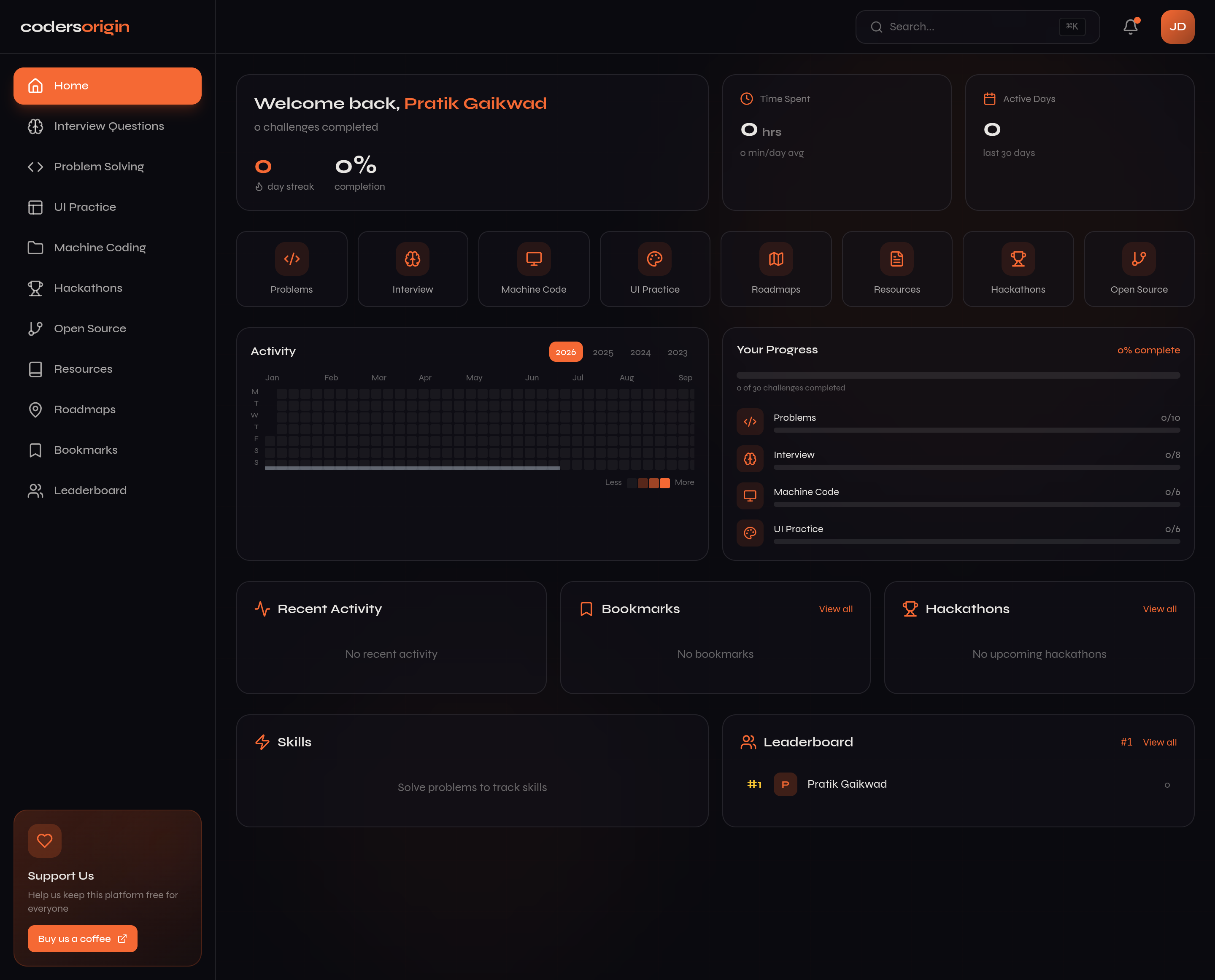The image size is (1215, 980).
Task: Click Buy us a coffee button
Action: (x=82, y=939)
